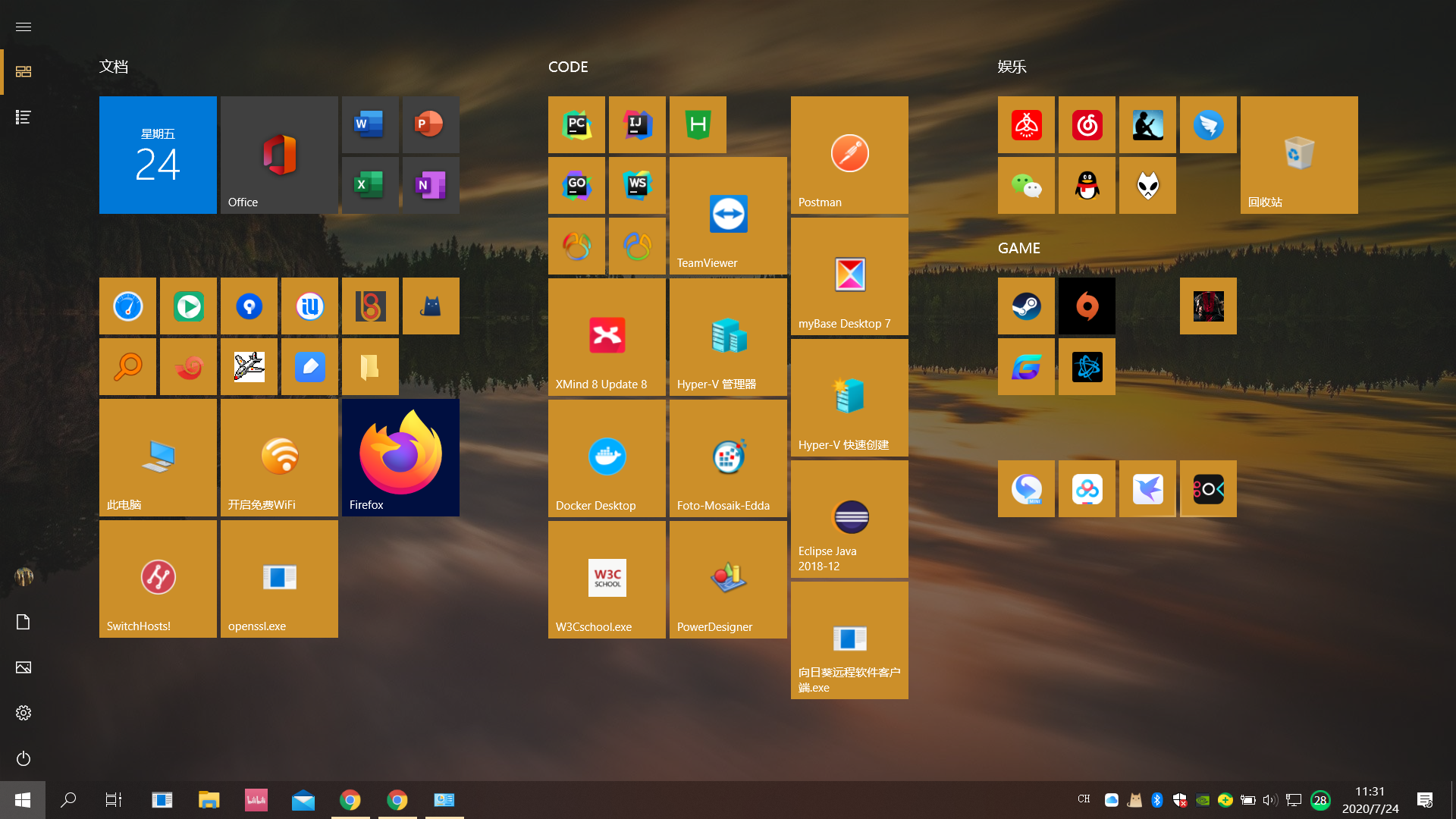Launch the NetEase Cloud Music tile
The width and height of the screenshot is (1456, 819).
1087,124
